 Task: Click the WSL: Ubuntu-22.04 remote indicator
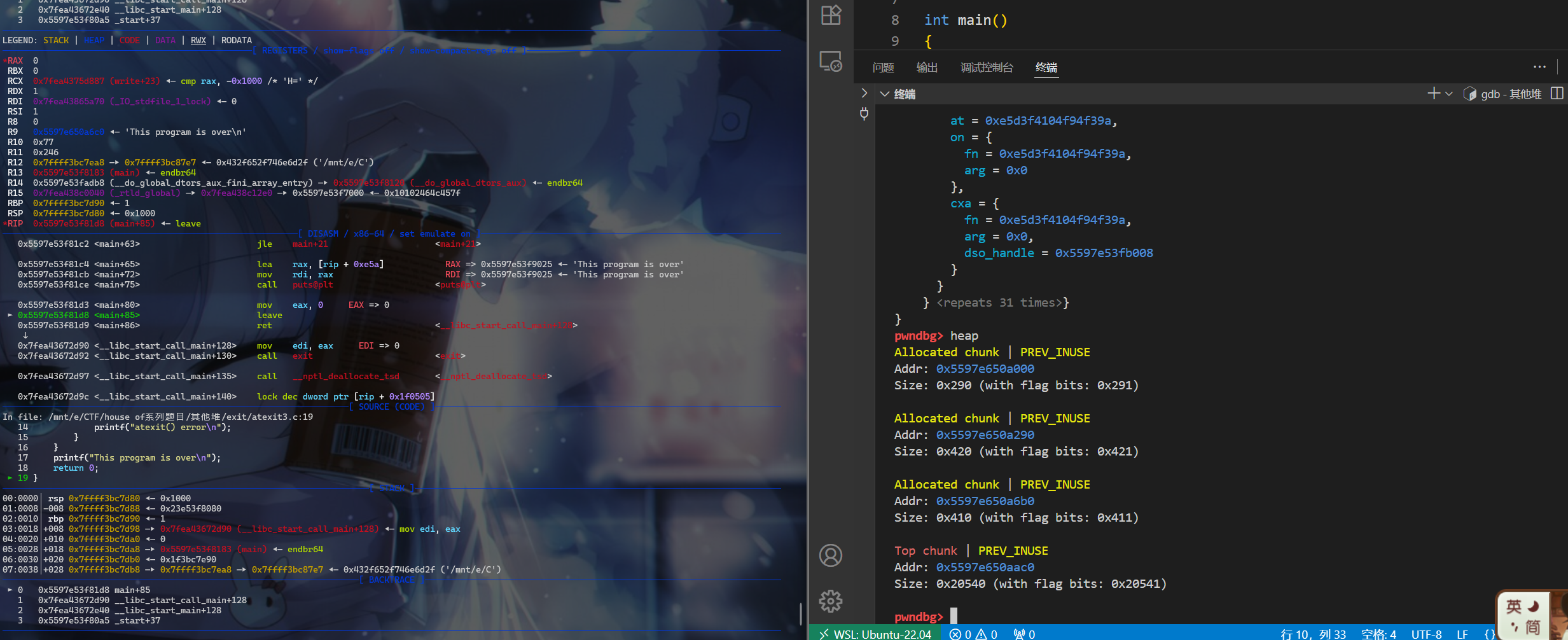coord(875,634)
